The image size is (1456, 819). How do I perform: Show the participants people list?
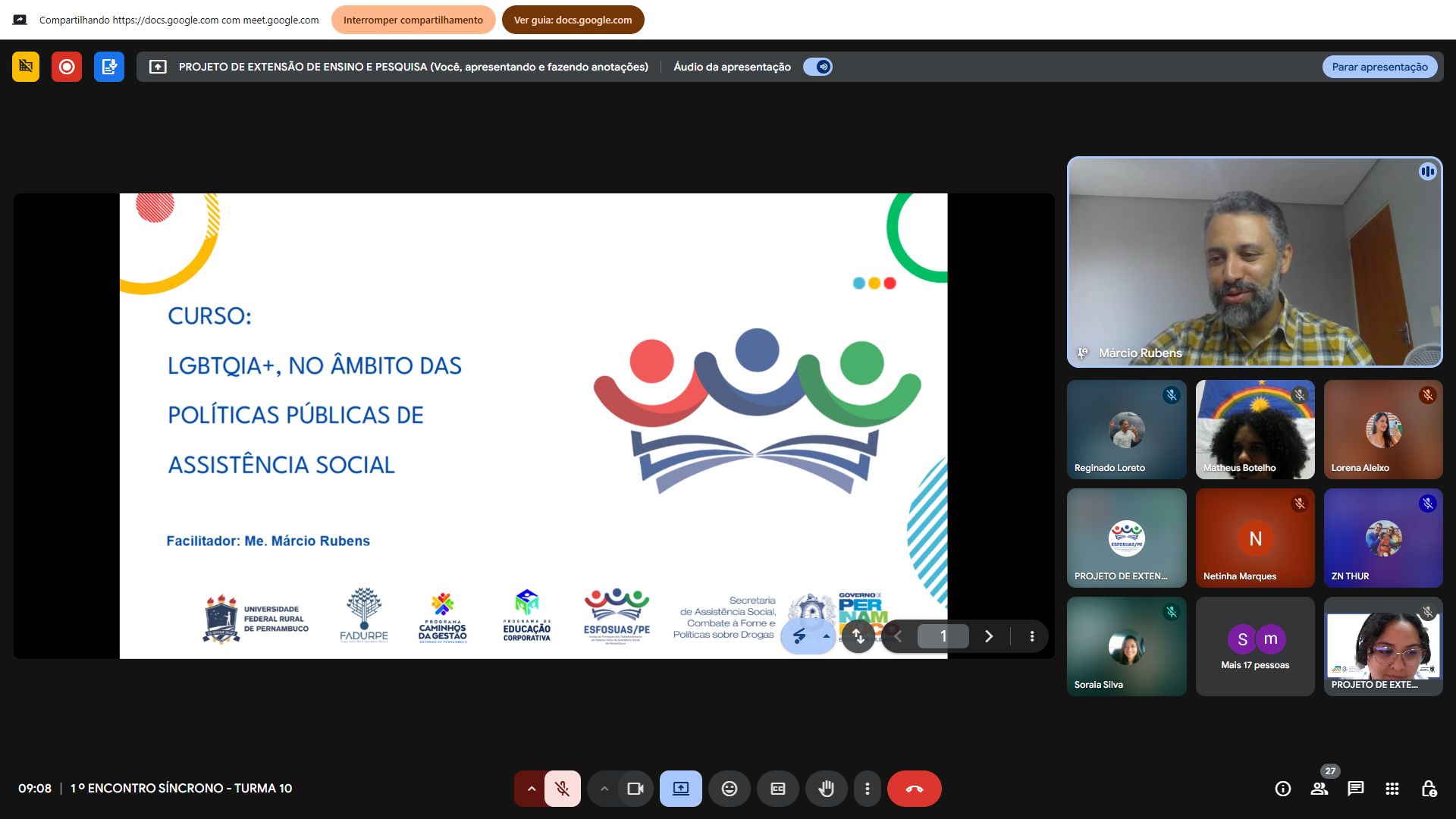click(x=1319, y=789)
